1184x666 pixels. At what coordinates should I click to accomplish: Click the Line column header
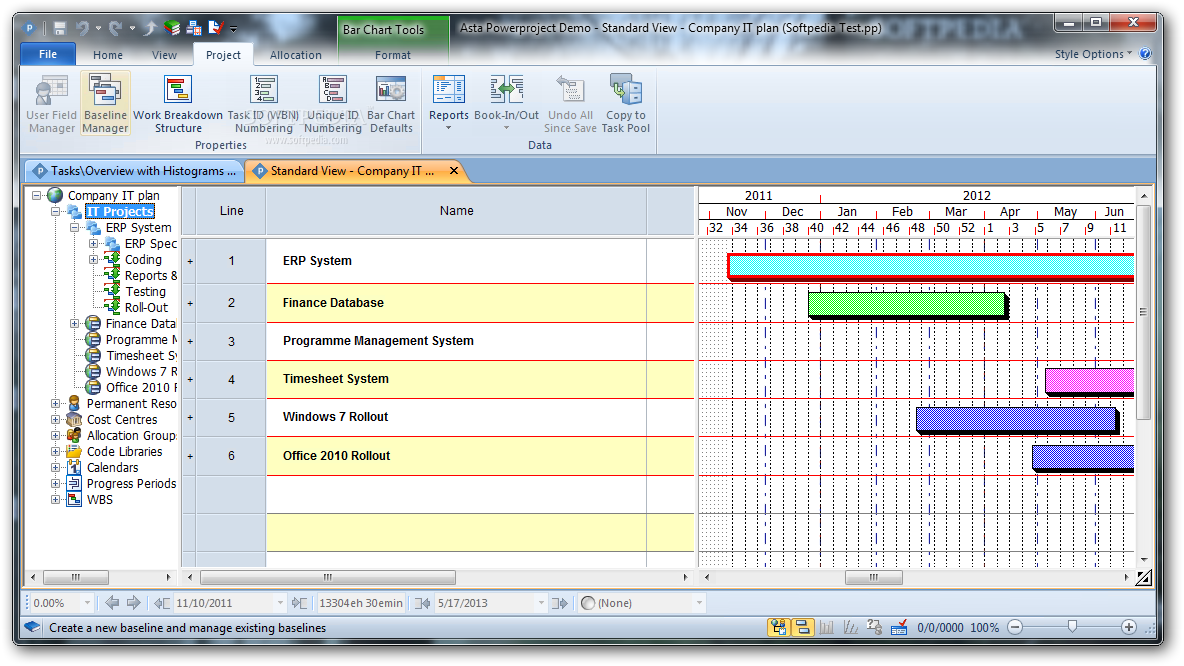[231, 211]
